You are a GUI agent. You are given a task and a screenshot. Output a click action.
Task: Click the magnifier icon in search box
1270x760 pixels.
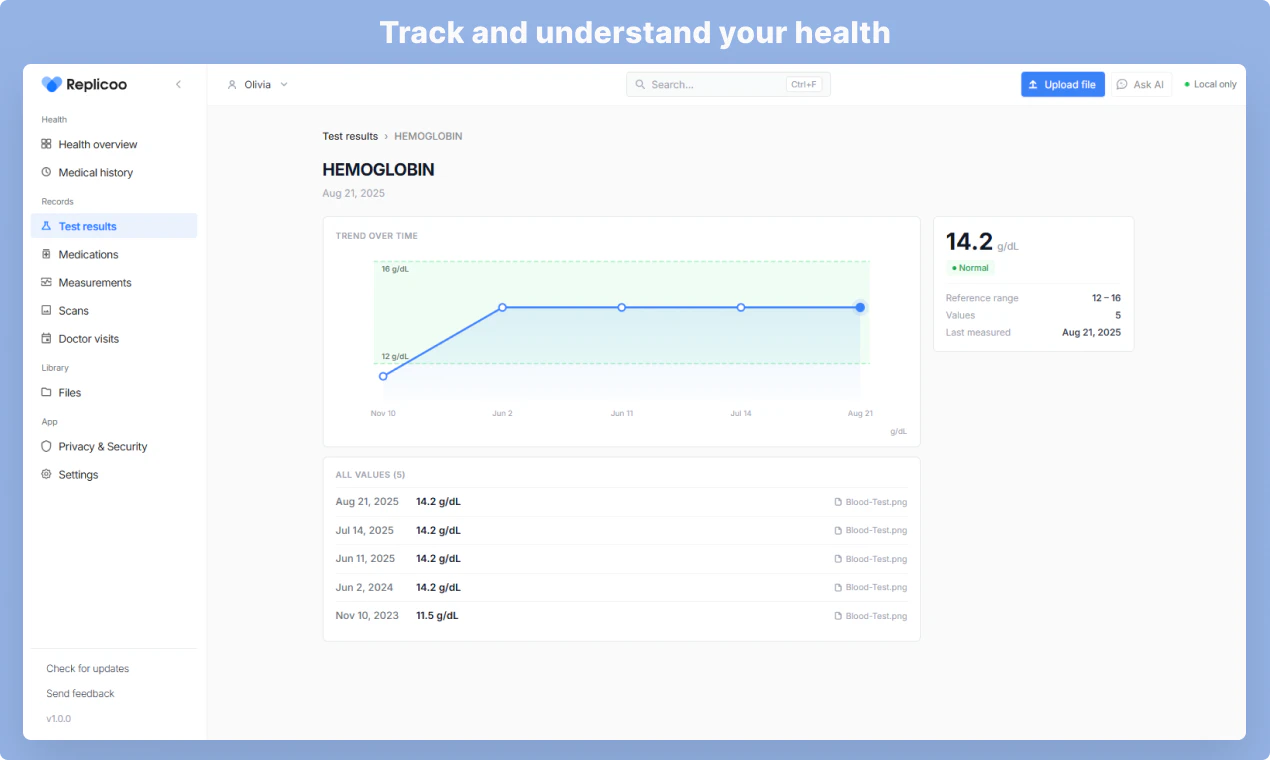click(641, 85)
